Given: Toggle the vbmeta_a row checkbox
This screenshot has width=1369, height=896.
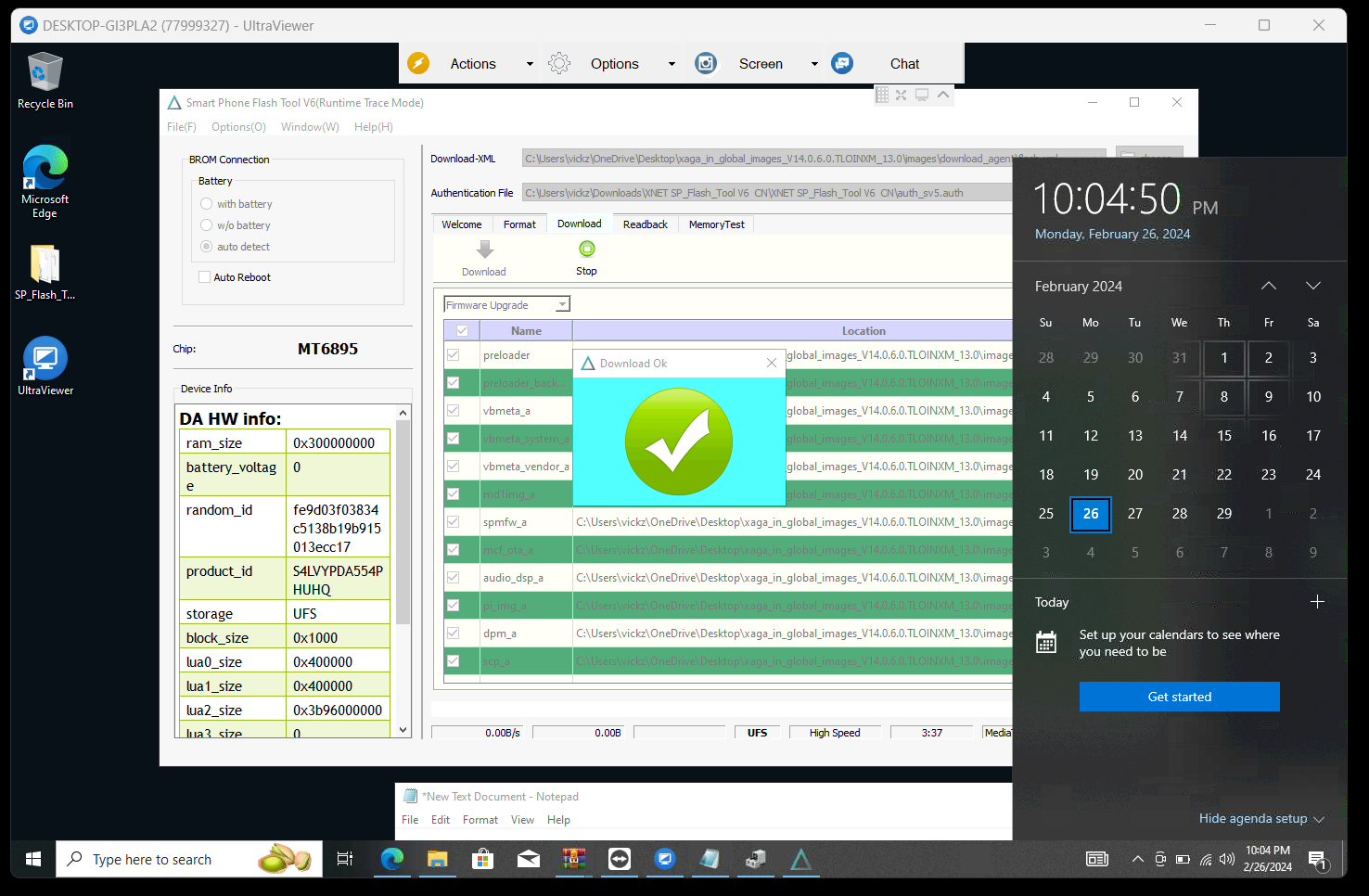Looking at the screenshot, I should point(454,411).
